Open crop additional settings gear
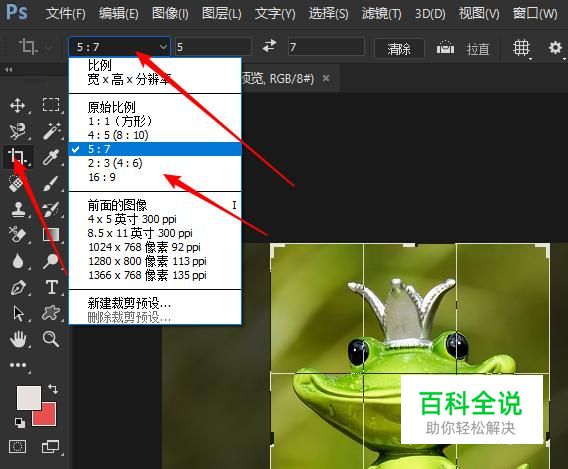Viewport: 568px width, 469px height. tap(555, 48)
